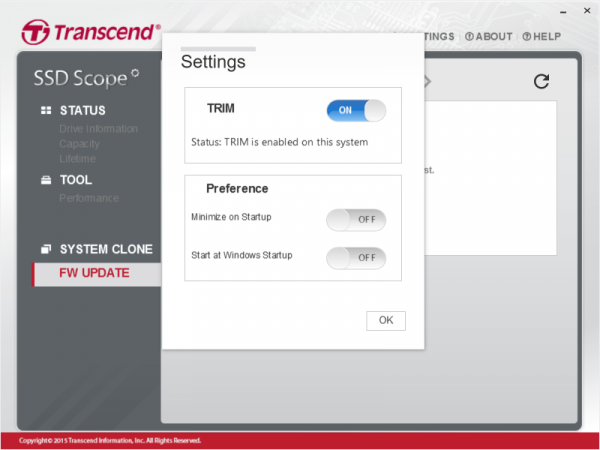Image resolution: width=600 pixels, height=450 pixels.
Task: Click the TOOL toolbox icon in sidebar
Action: coord(45,181)
